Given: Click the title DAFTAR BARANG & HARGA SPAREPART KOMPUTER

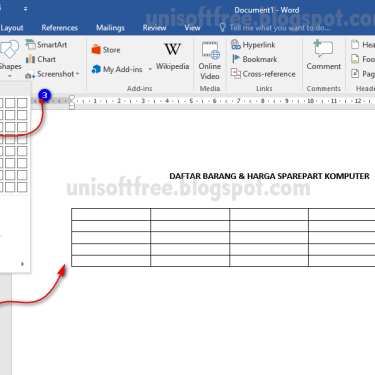Looking at the screenshot, I should [x=269, y=176].
